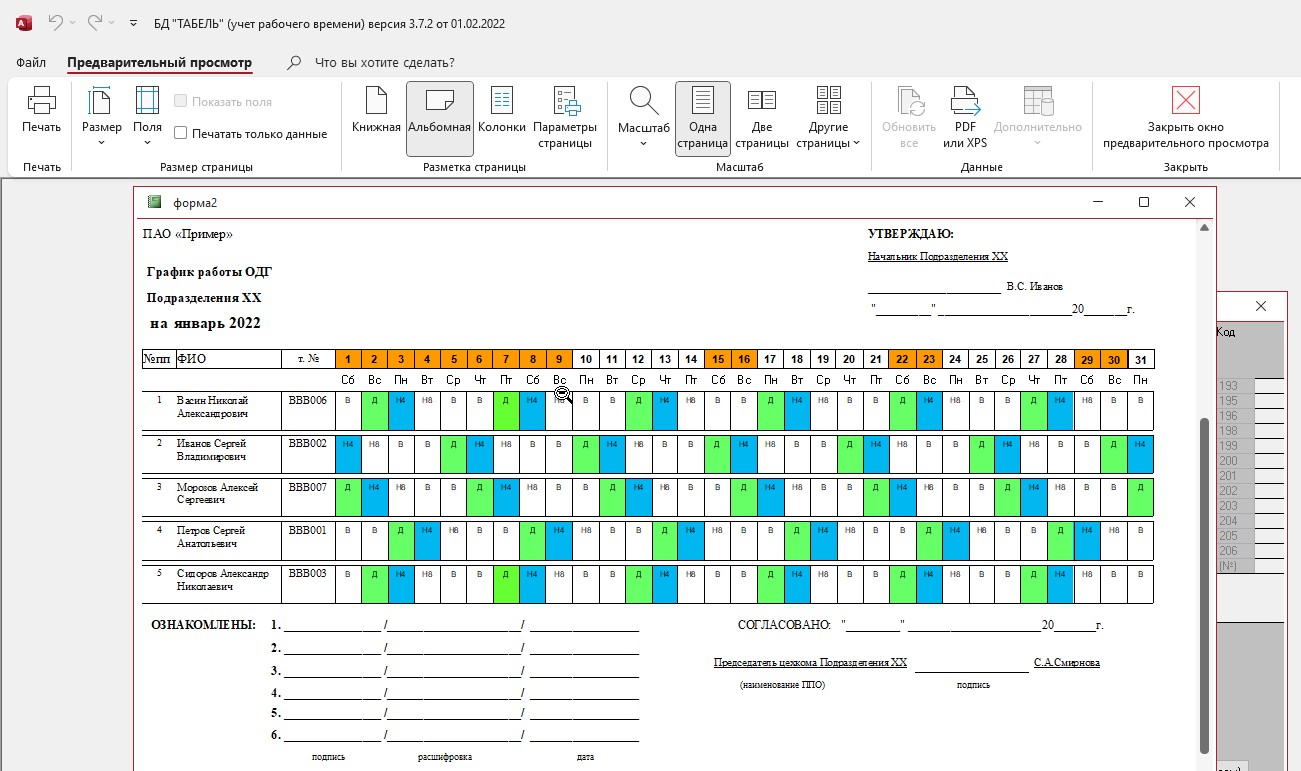Click employee name Сидоров Александр Николаевич

pyautogui.click(x=223, y=581)
